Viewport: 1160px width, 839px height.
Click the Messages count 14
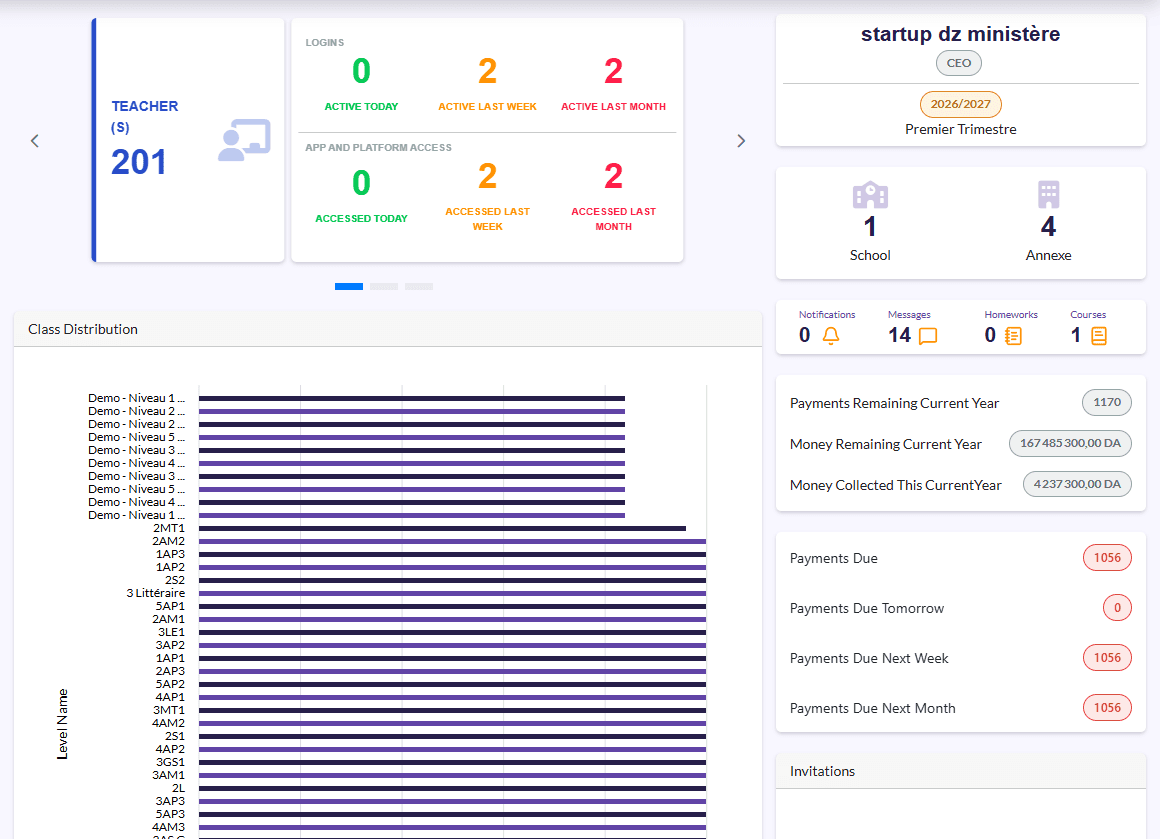[x=899, y=335]
